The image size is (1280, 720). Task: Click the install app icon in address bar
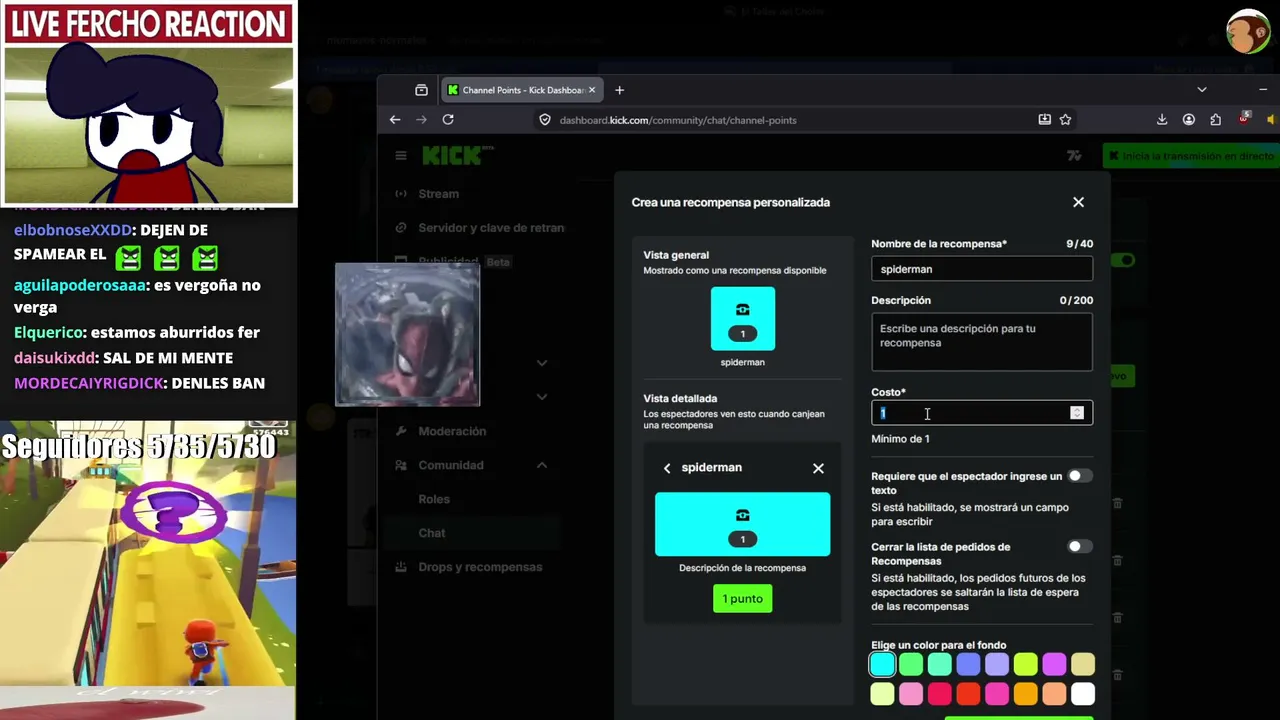click(x=1044, y=120)
